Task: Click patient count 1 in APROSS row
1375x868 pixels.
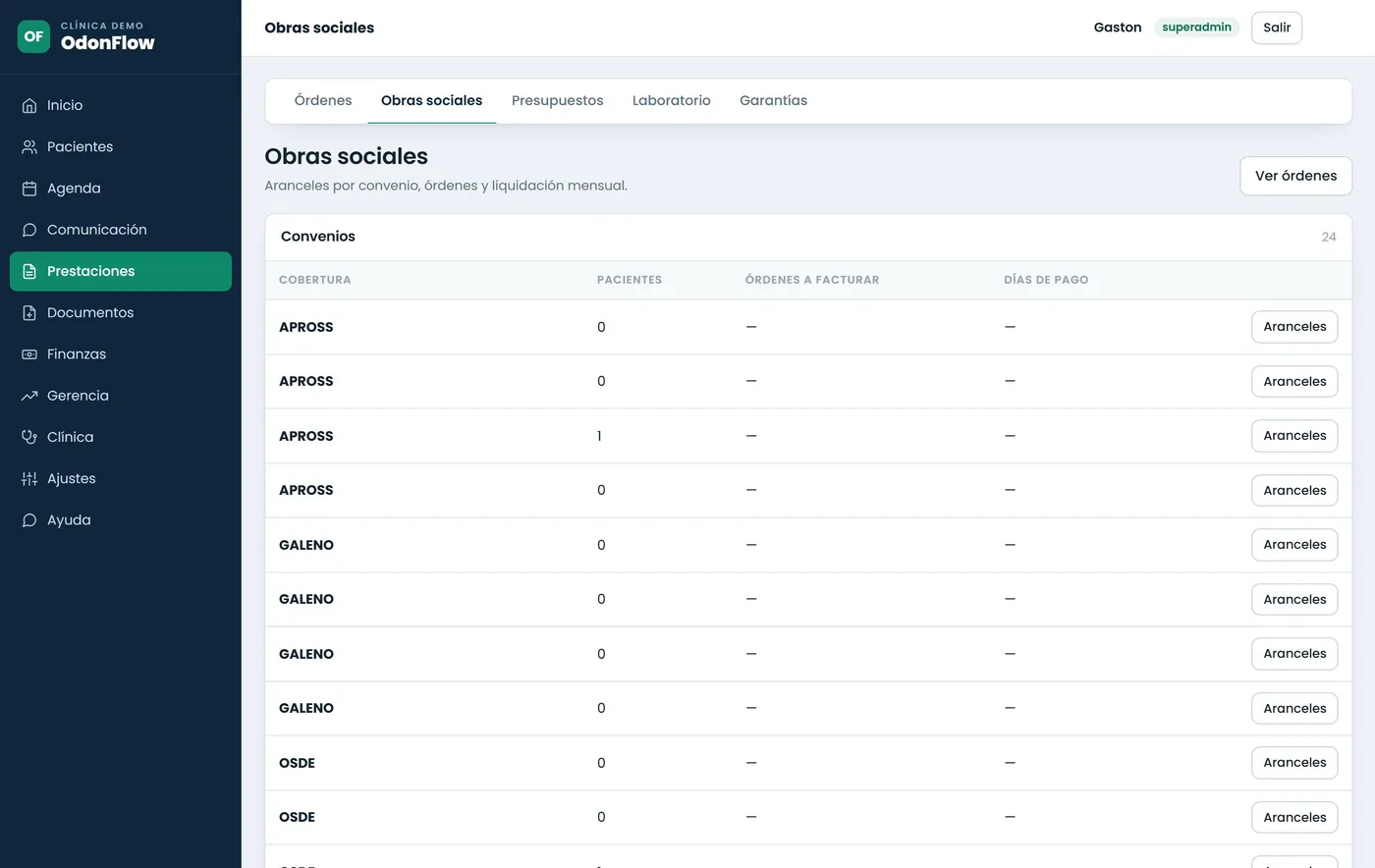Action: tap(599, 436)
